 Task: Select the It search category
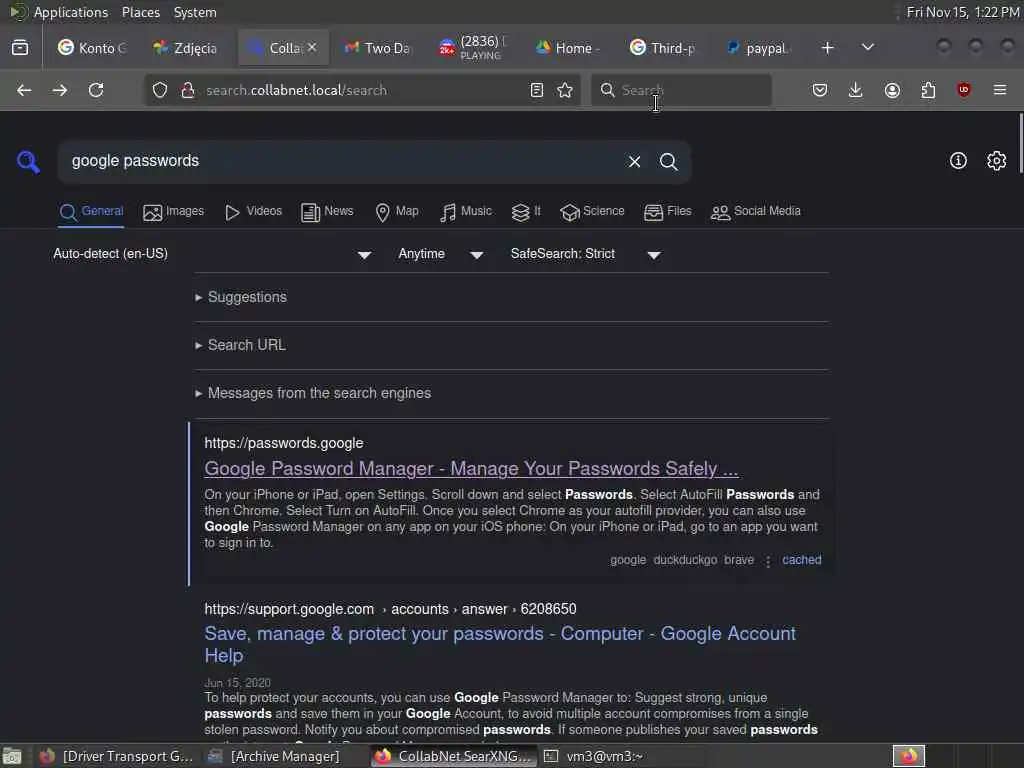(526, 212)
